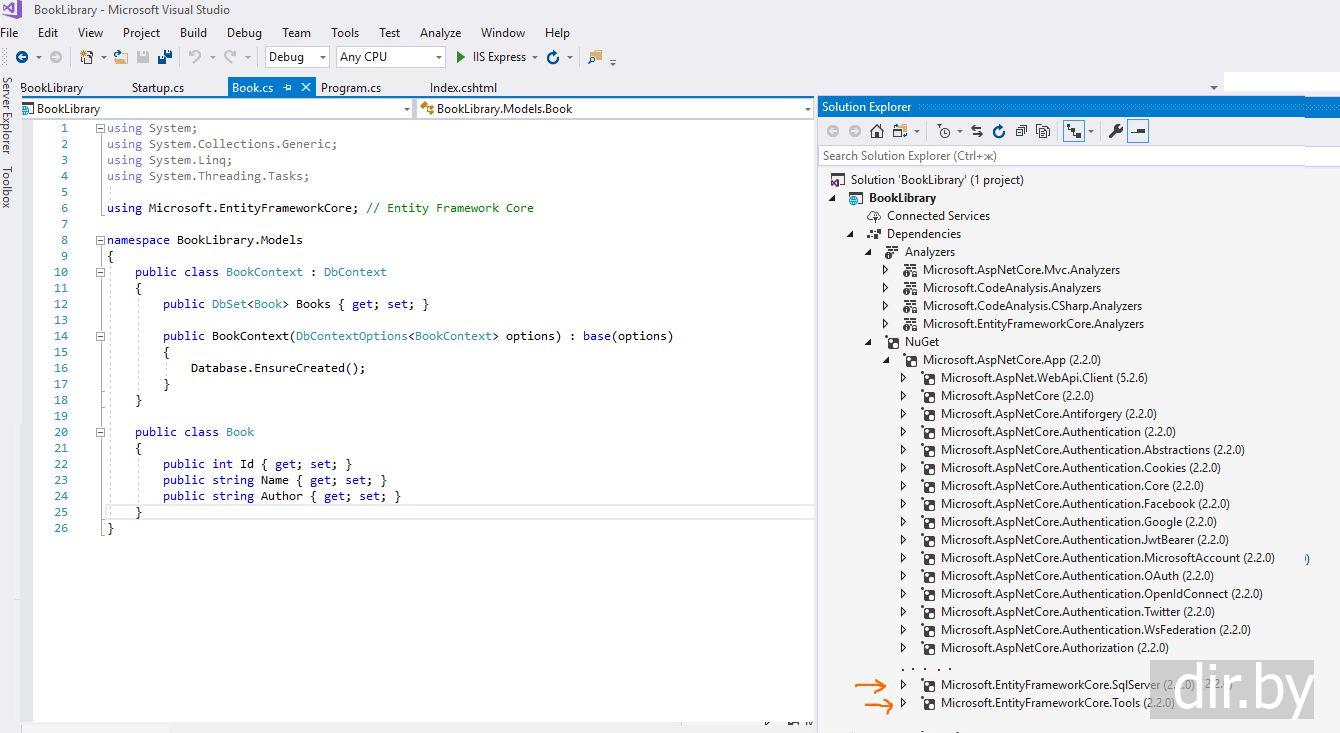The height and width of the screenshot is (733, 1340).
Task: Click the Save All toolbar icon
Action: [162, 57]
